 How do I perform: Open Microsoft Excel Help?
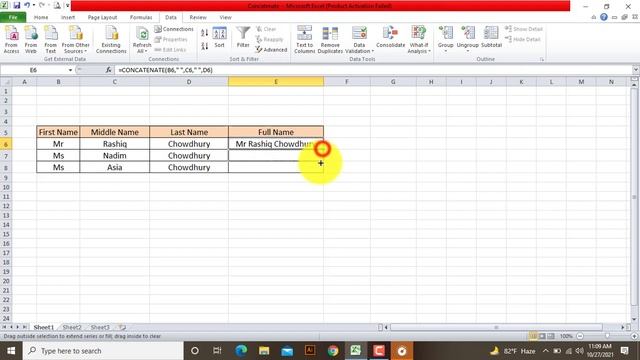coord(604,17)
